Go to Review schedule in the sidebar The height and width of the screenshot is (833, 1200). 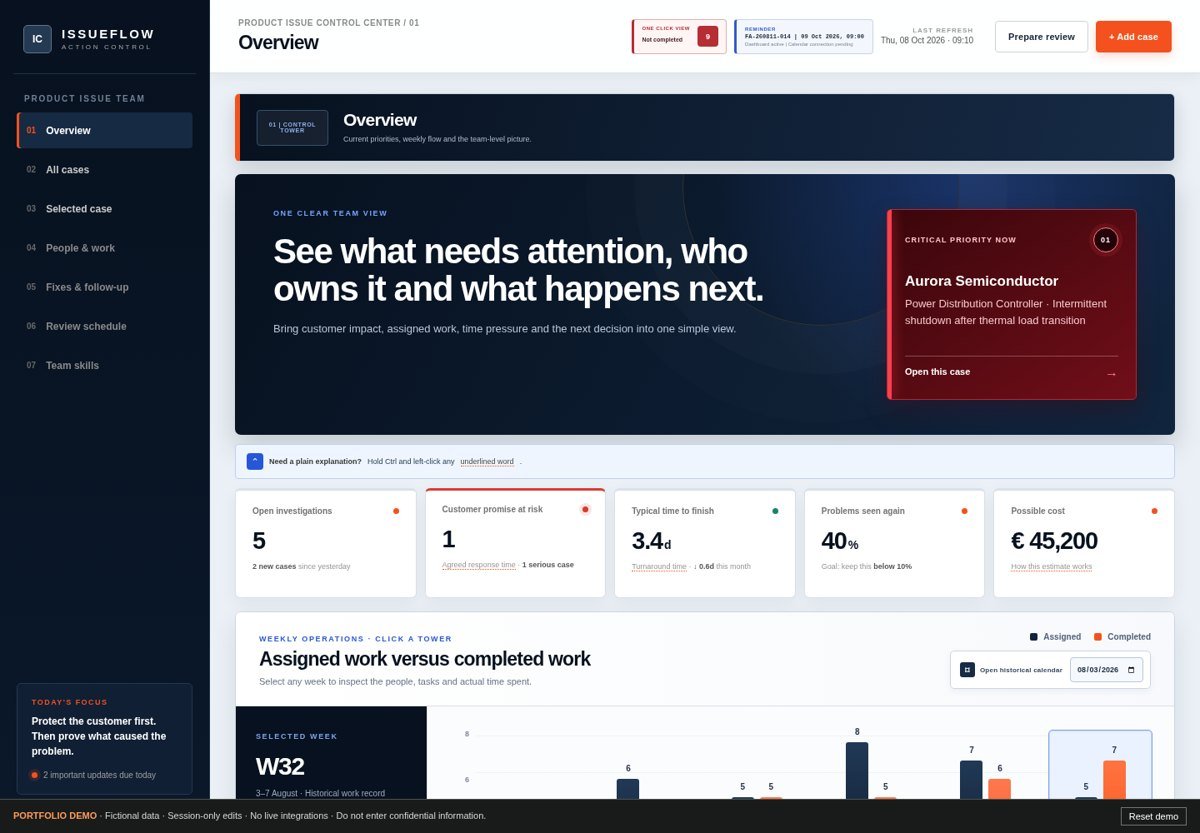click(x=105, y=326)
